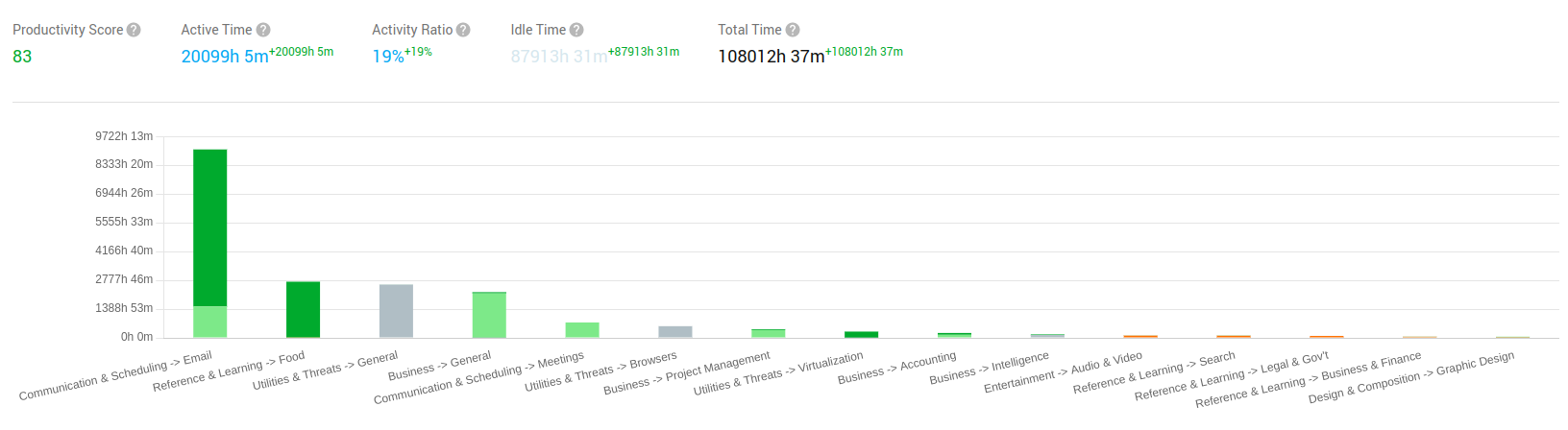Click the Entertainment Audio & Video axis label
This screenshot has width=1568, height=430.
pyautogui.click(x=1063, y=372)
